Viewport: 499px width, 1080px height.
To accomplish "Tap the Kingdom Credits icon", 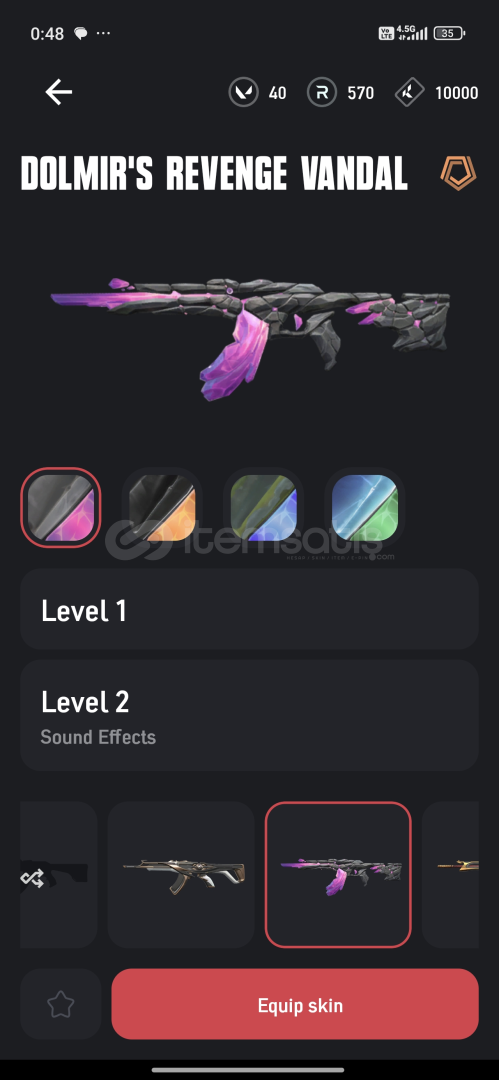I will point(409,92).
